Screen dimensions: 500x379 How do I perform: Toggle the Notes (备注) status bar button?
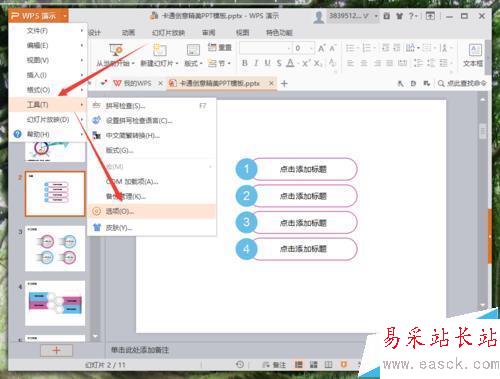274,365
